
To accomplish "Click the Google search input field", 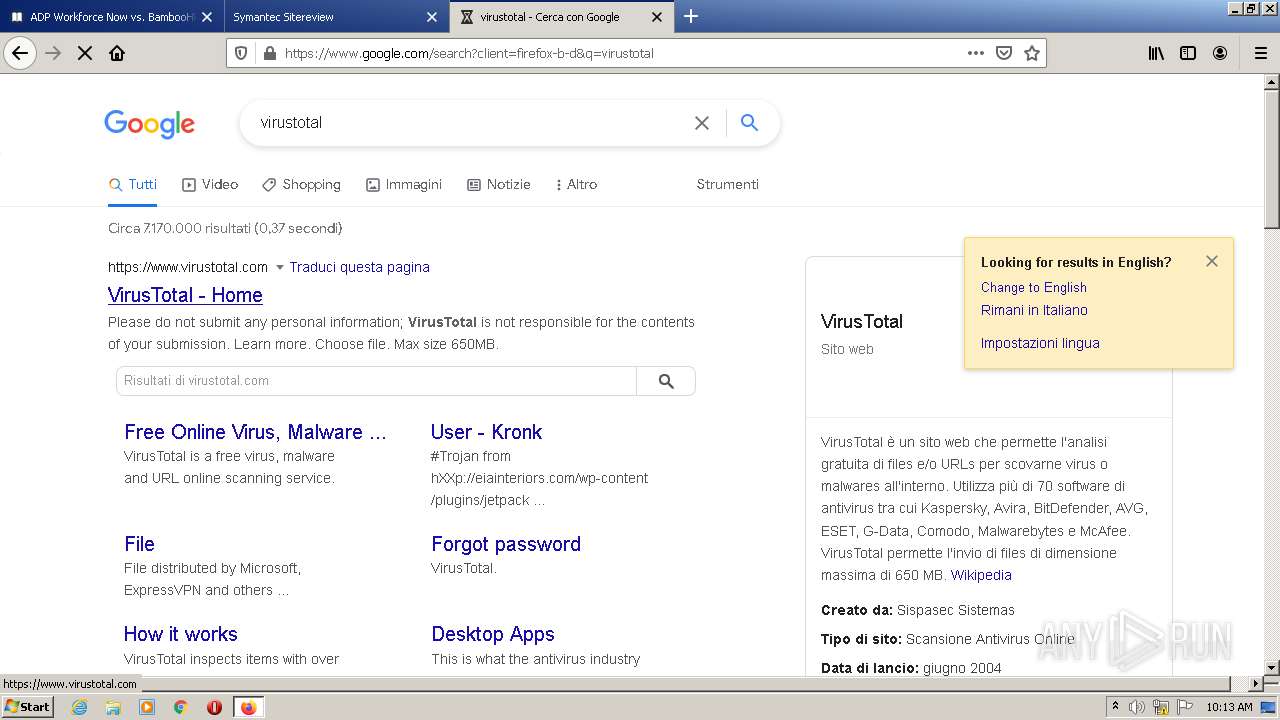I will tap(470, 123).
